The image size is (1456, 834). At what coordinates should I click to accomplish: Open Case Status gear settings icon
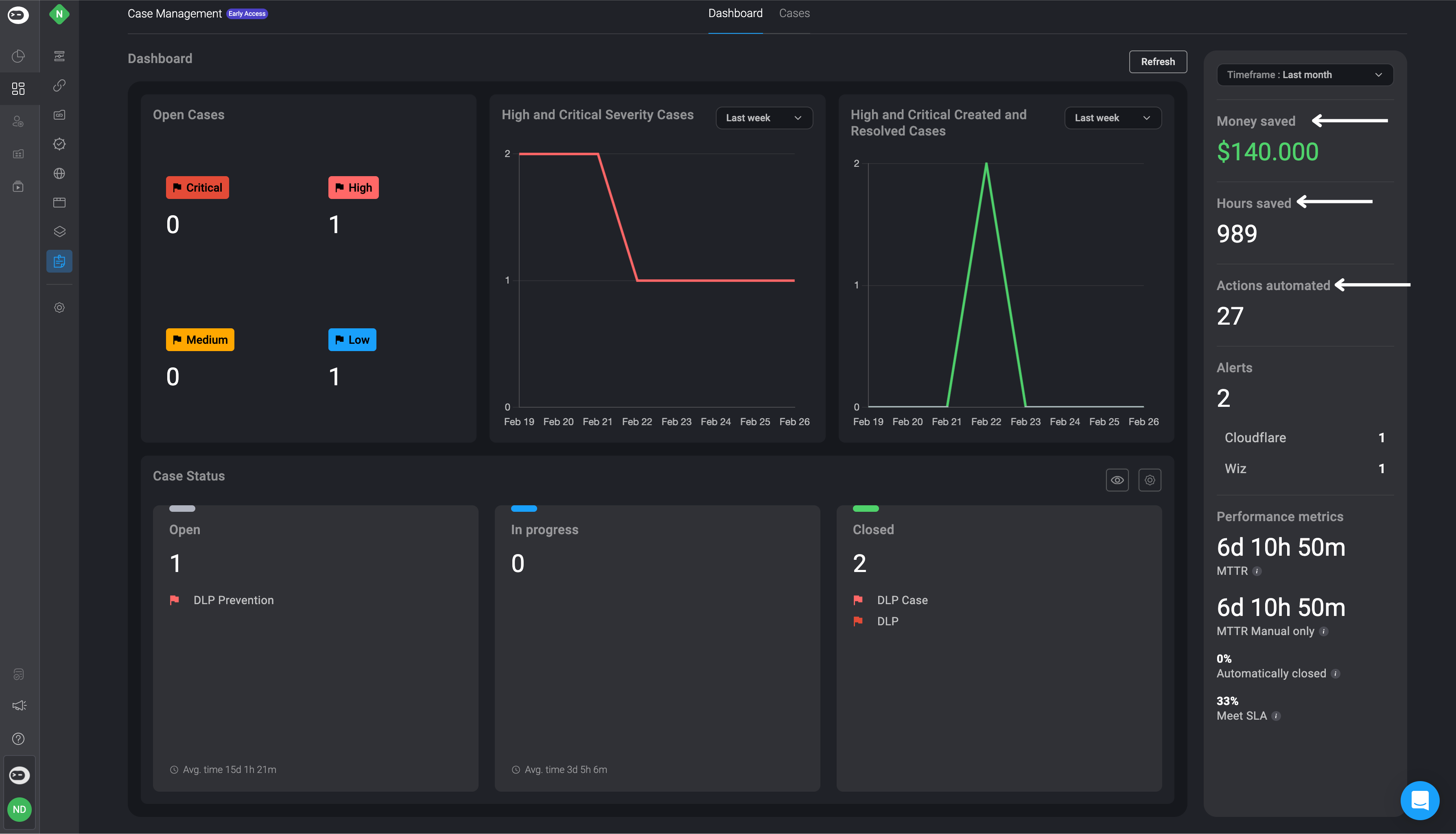pos(1150,480)
